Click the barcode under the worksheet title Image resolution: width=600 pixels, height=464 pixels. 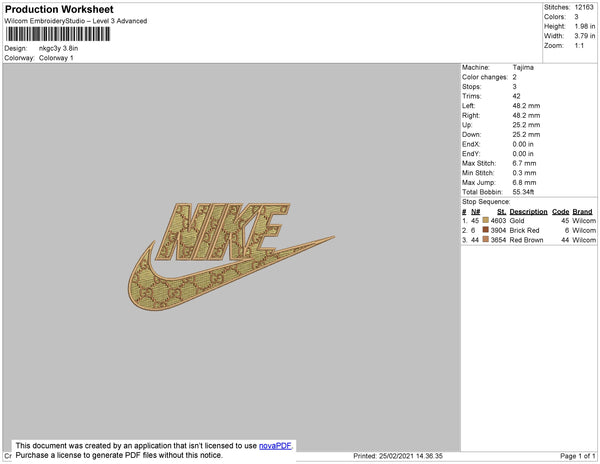click(x=58, y=34)
